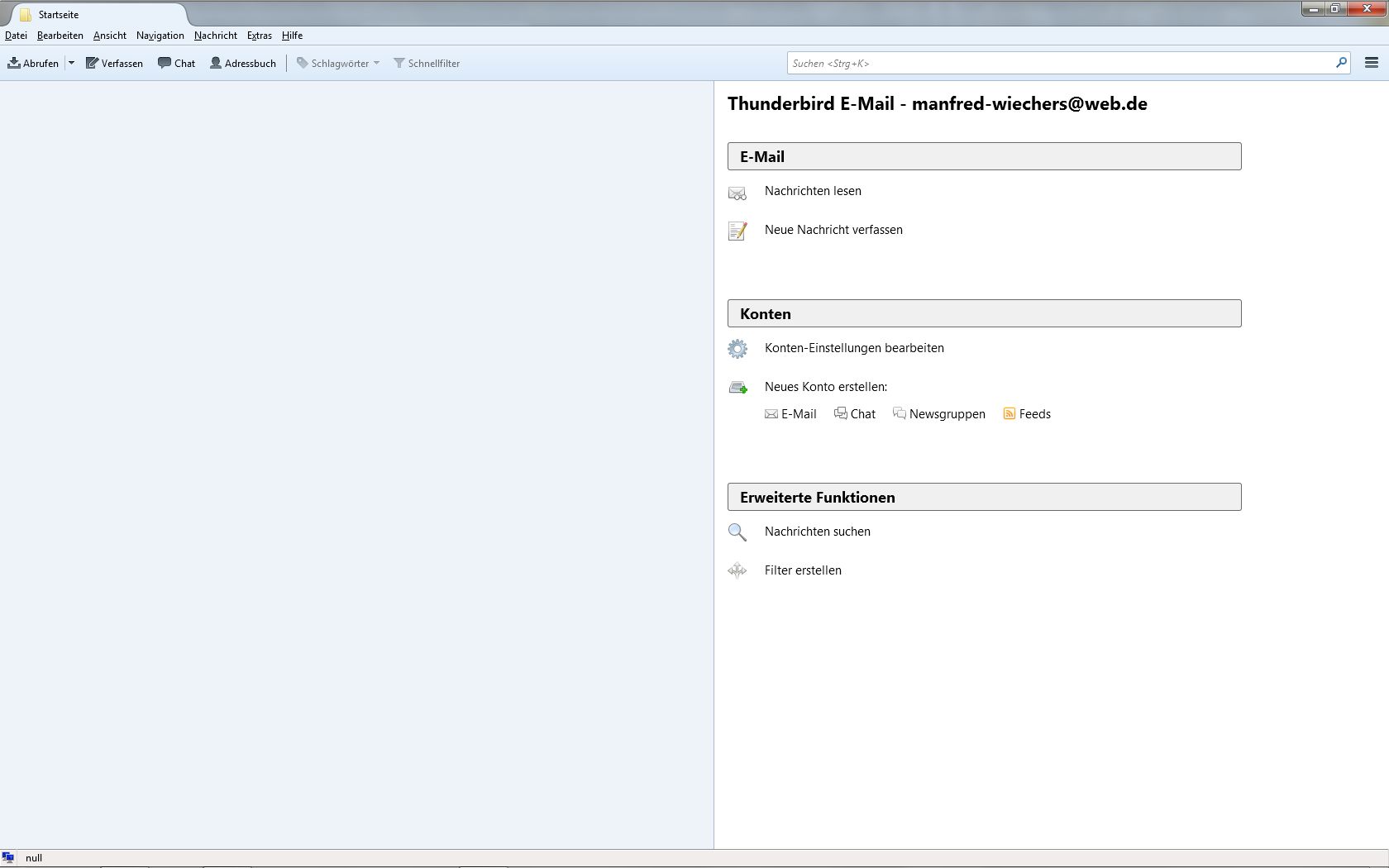
Task: Click the Neue Nachricht verfassen notepad icon
Action: pos(737,231)
